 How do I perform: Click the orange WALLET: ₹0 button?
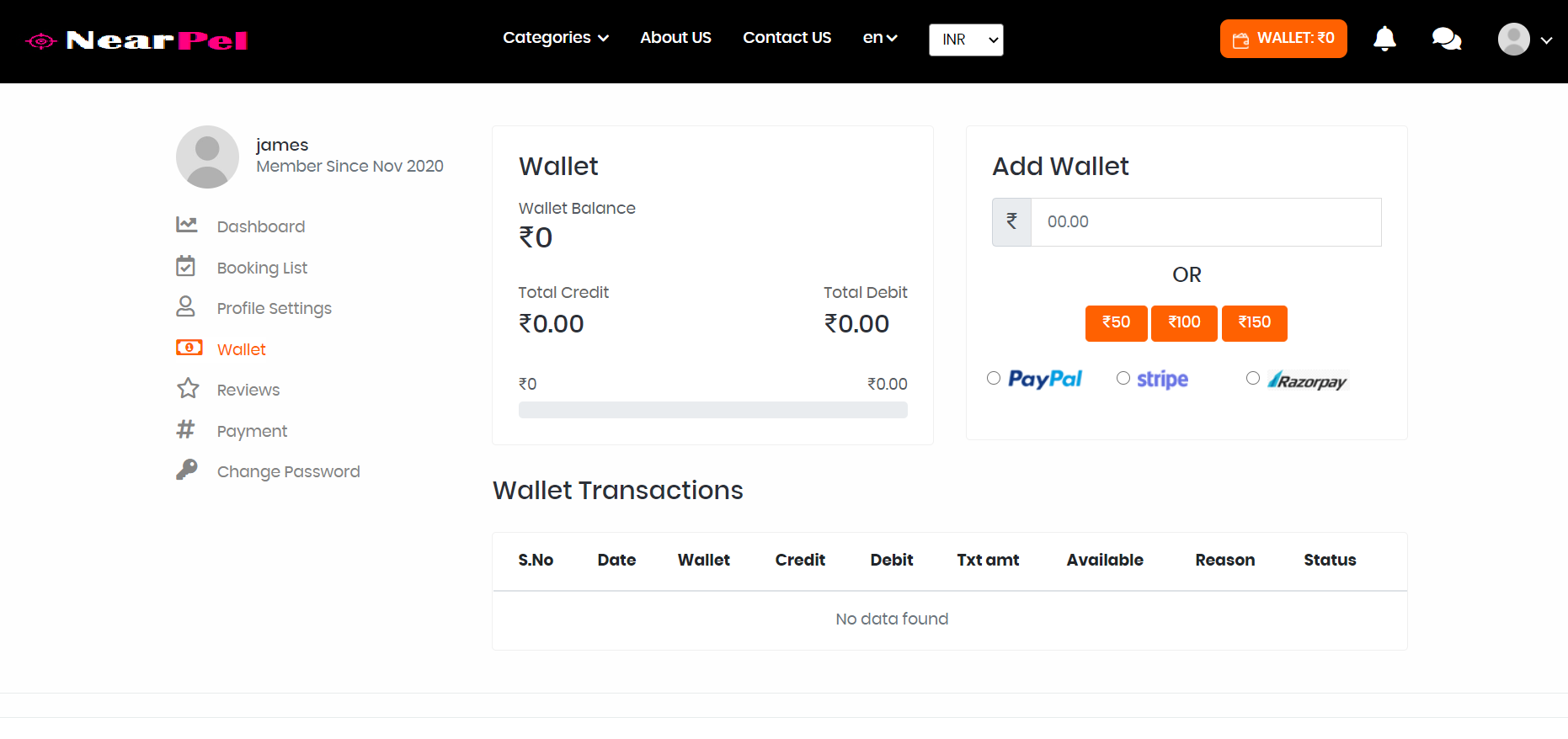coord(1283,39)
